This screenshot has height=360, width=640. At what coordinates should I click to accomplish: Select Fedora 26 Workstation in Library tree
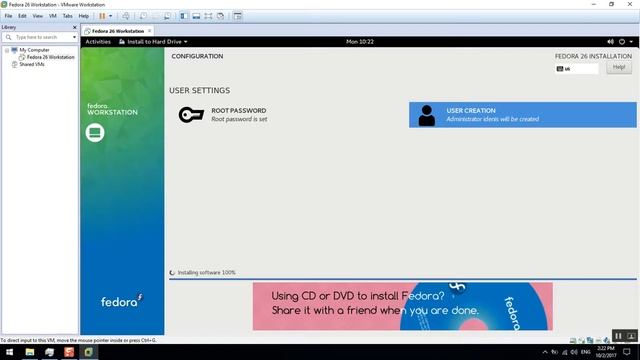pos(50,57)
